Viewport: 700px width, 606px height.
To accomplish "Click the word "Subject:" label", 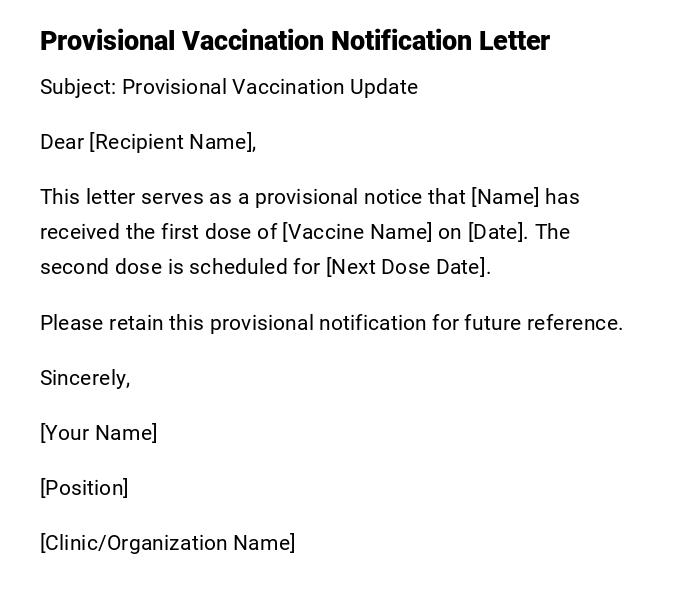I will 78,87.
